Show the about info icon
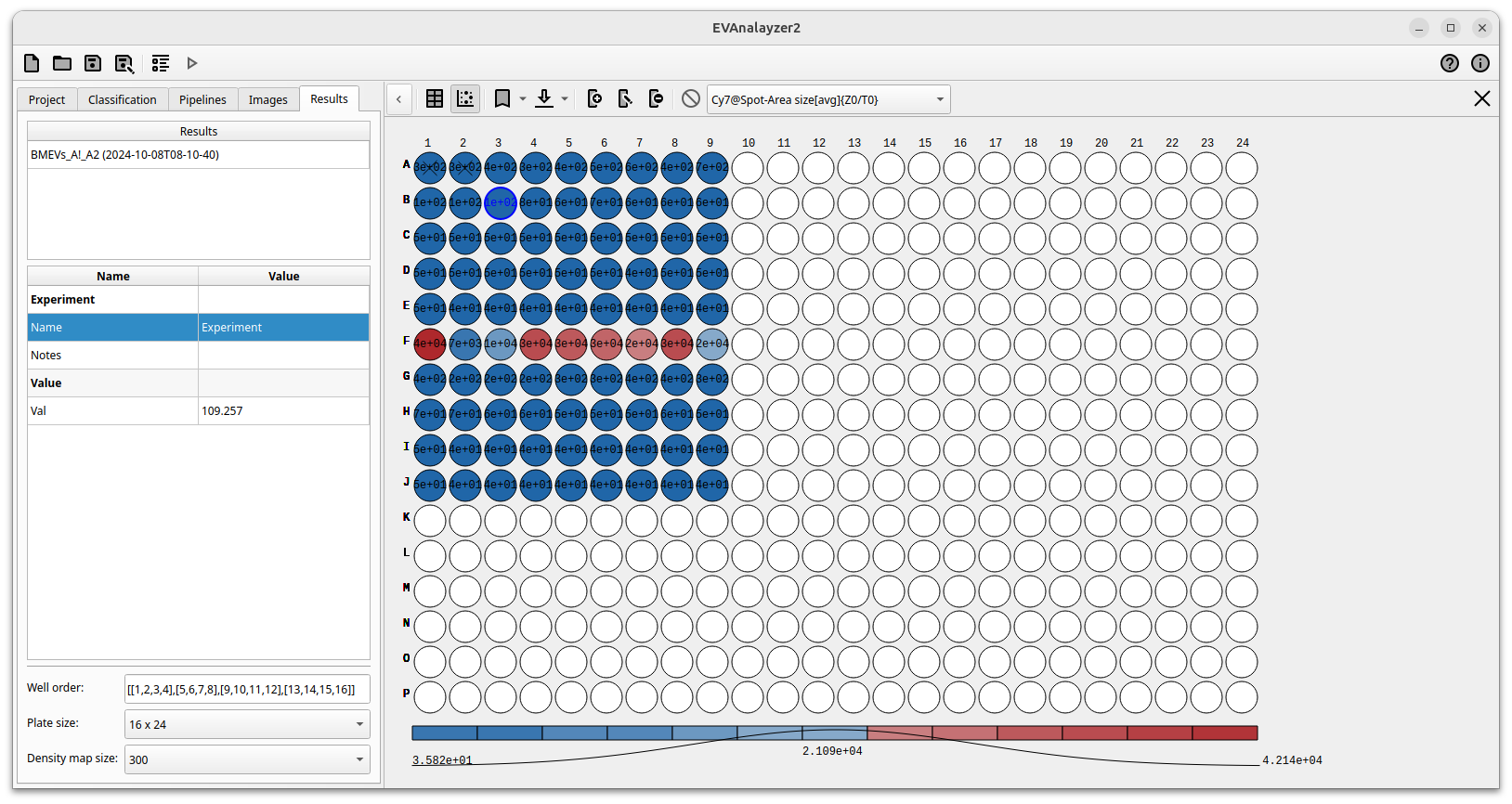Image resolution: width=1512 pixels, height=804 pixels. coord(1480,63)
